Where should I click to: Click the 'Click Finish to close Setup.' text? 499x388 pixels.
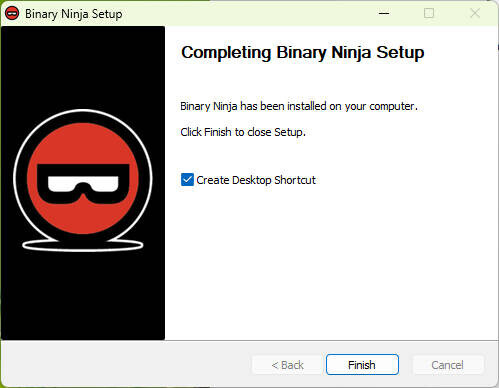[243, 132]
